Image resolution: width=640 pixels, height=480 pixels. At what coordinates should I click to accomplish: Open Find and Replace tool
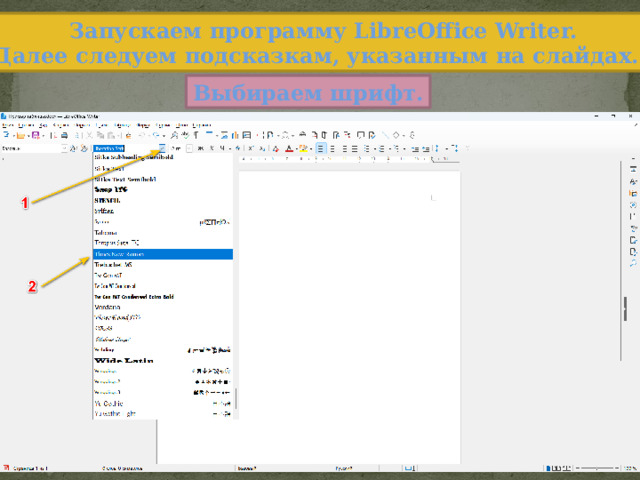click(174, 135)
